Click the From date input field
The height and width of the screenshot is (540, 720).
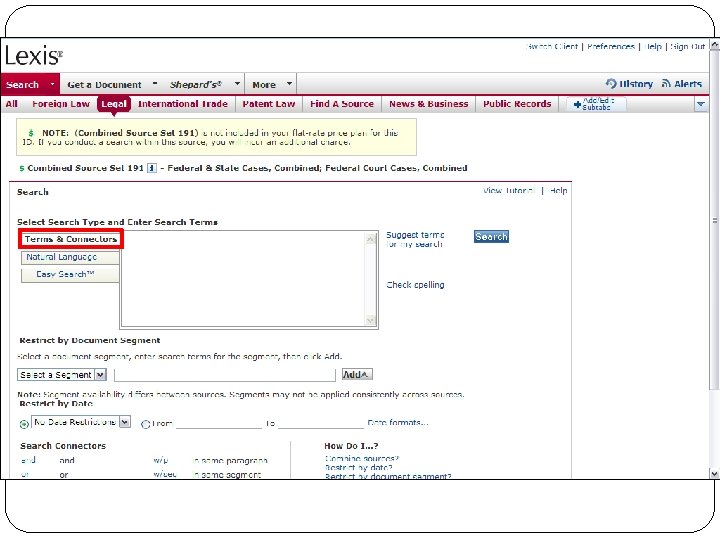coord(219,422)
